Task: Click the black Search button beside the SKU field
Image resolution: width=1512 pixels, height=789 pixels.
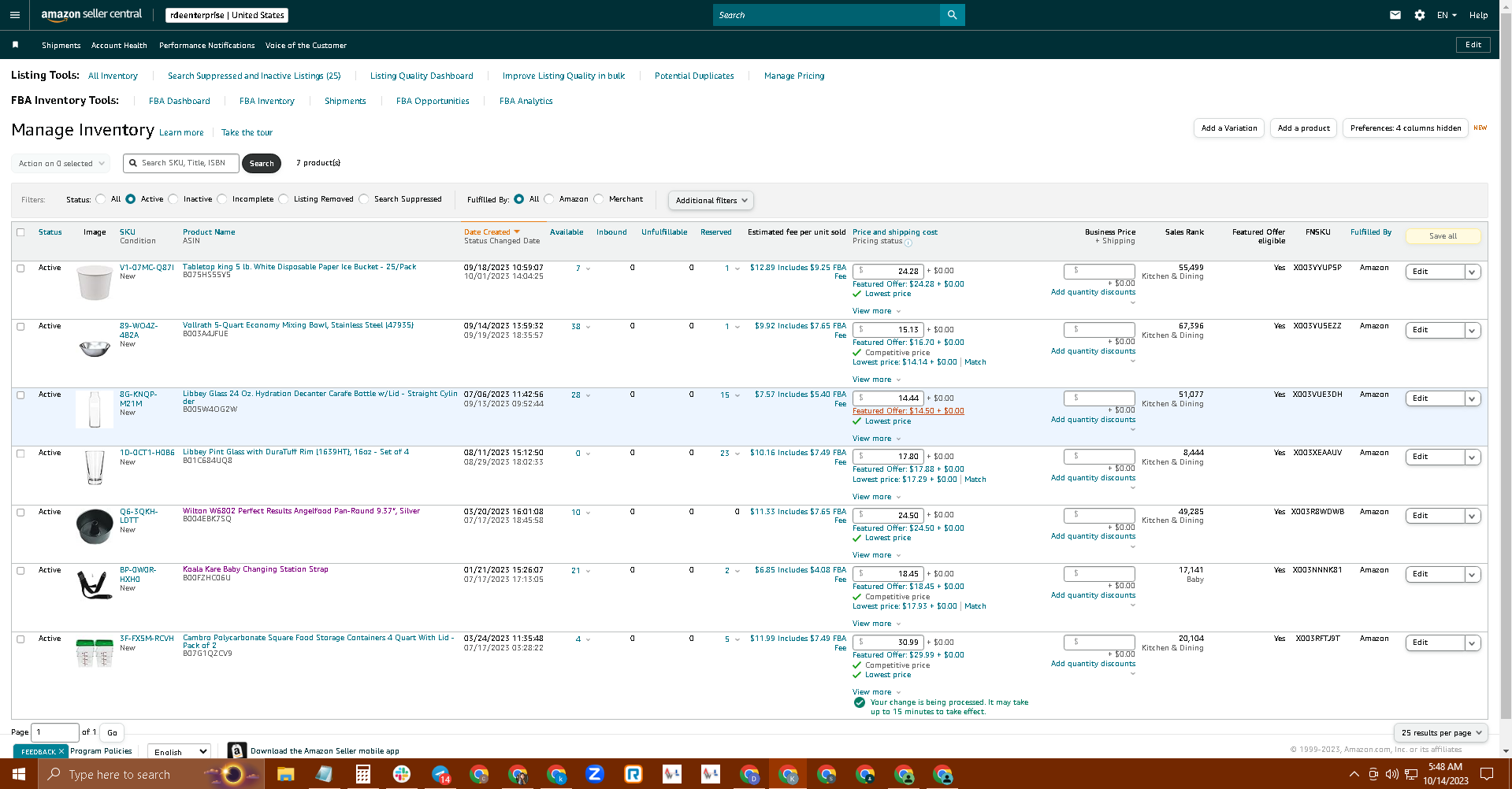Action: tap(262, 164)
